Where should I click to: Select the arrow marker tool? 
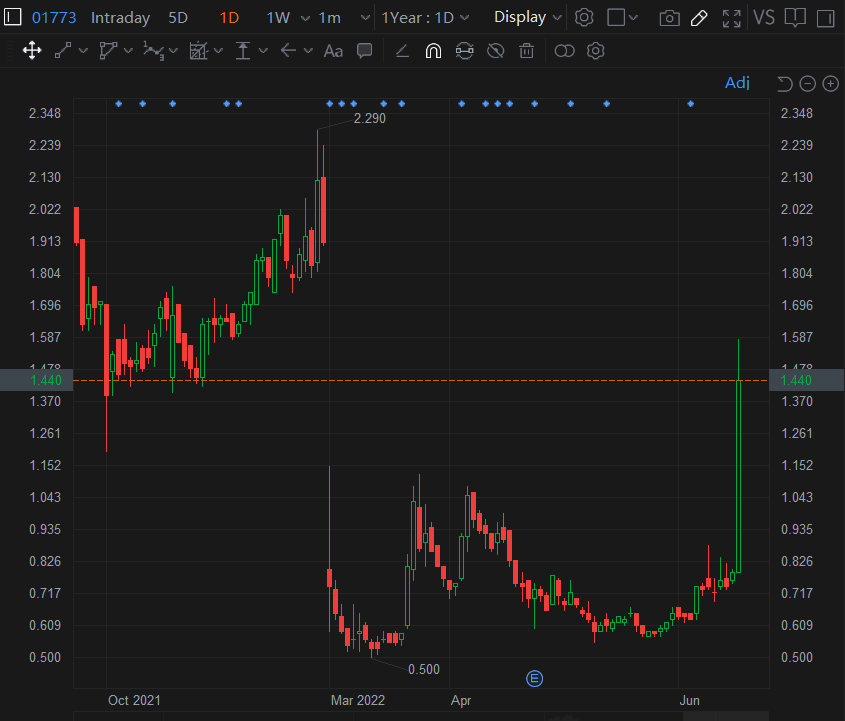tap(288, 51)
